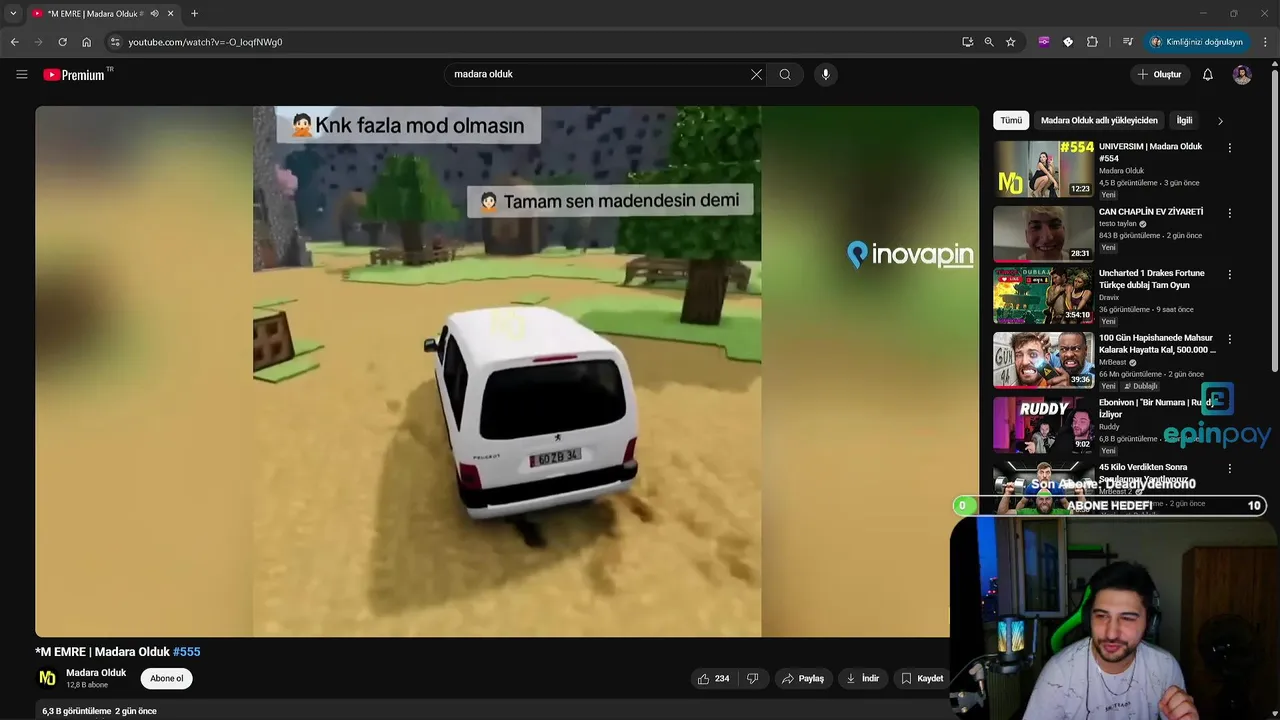Open options for UNIVERSIM #554 video
This screenshot has width=1280, height=720.
1229,148
